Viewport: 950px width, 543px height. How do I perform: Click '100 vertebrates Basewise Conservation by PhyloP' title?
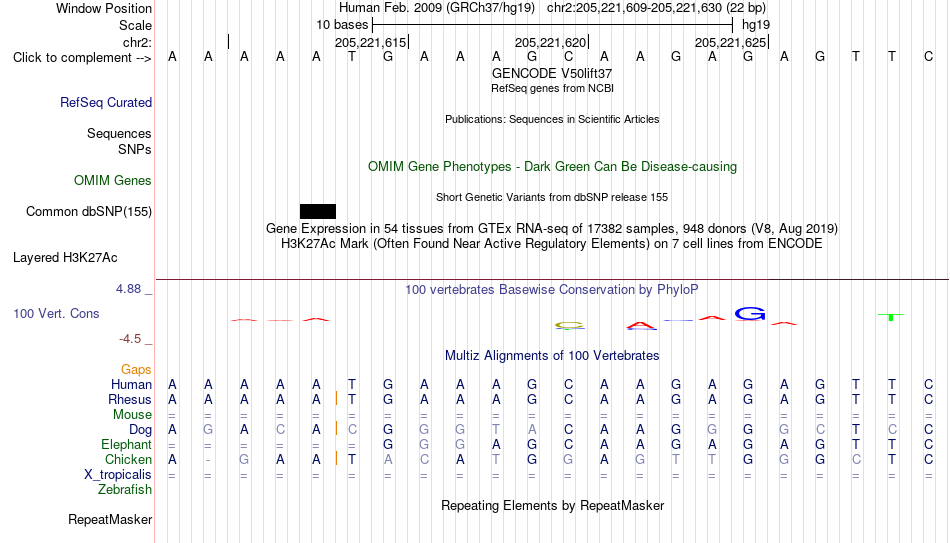(552, 290)
